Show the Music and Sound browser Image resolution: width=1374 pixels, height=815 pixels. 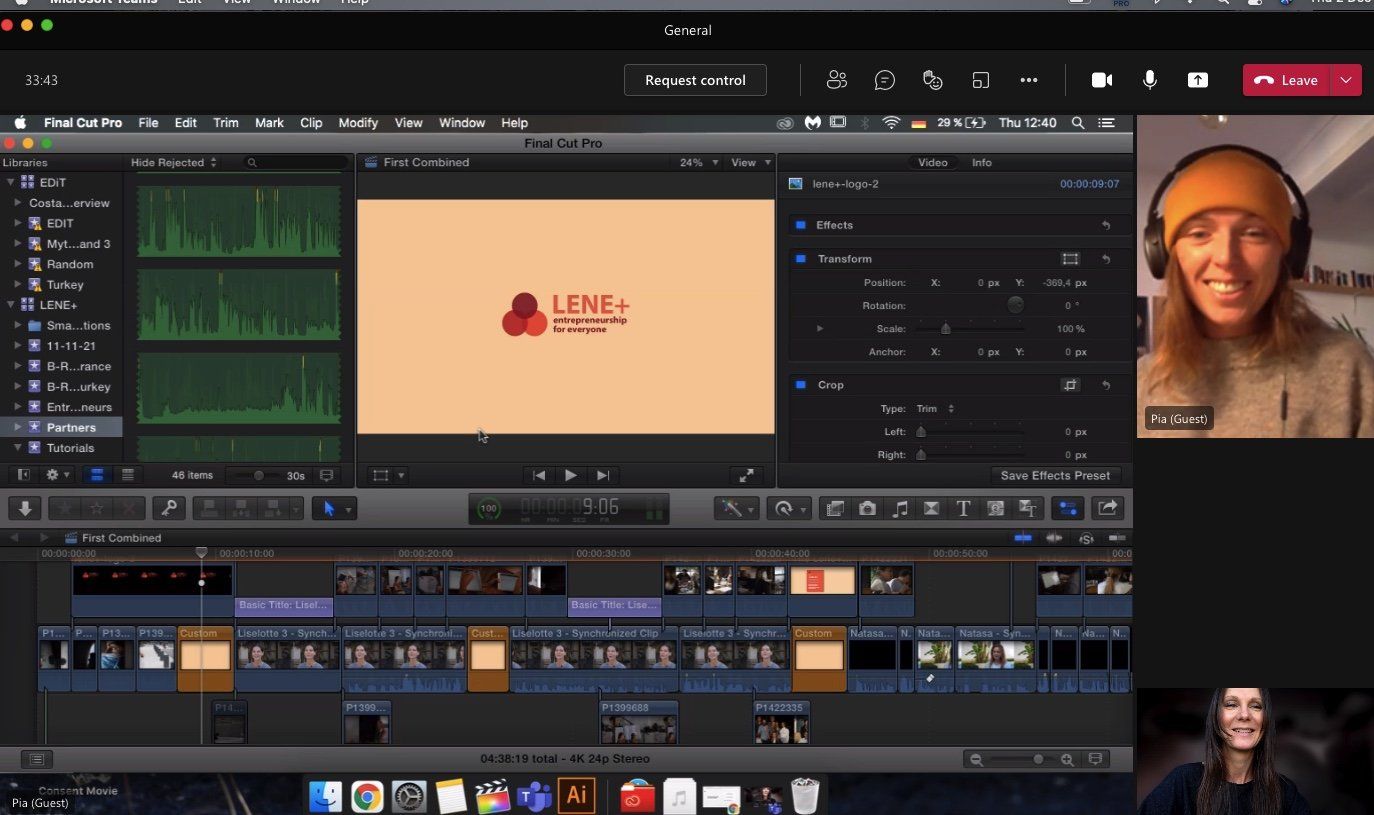pos(899,509)
